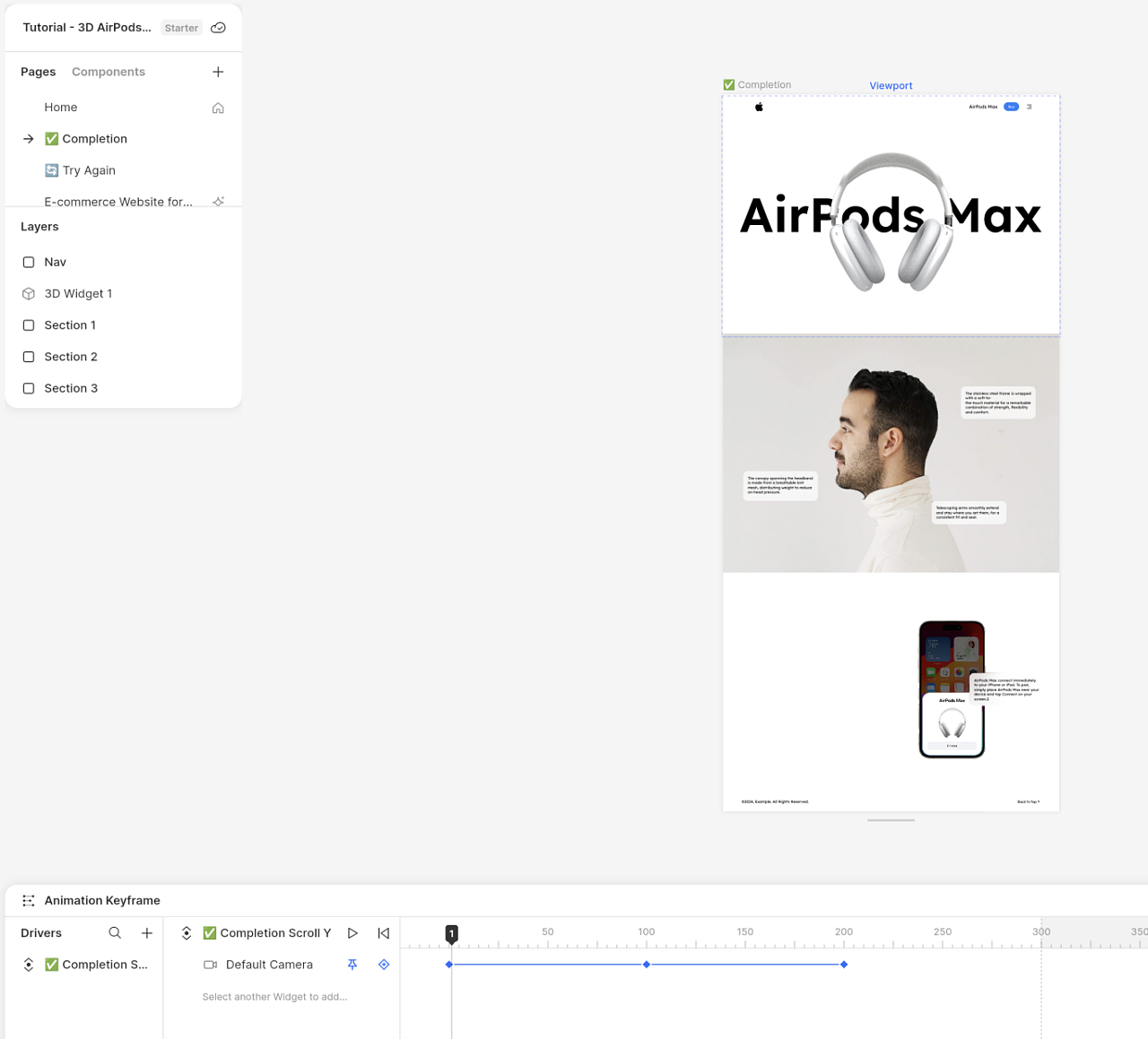Click the playhead marker labeled 1
The image size is (1148, 1039).
pos(452,934)
